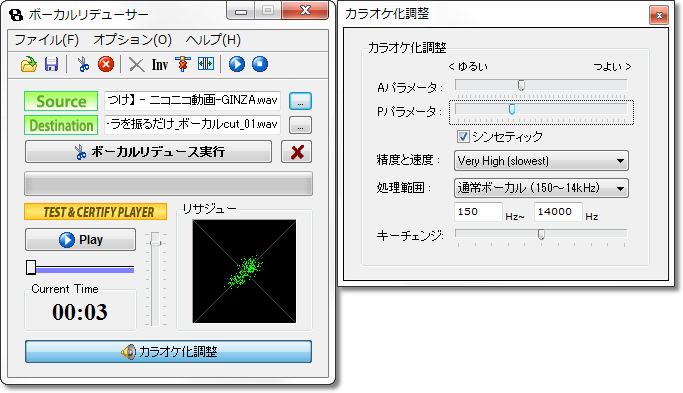Adjust the Aパラメータ slider

pyautogui.click(x=541, y=85)
